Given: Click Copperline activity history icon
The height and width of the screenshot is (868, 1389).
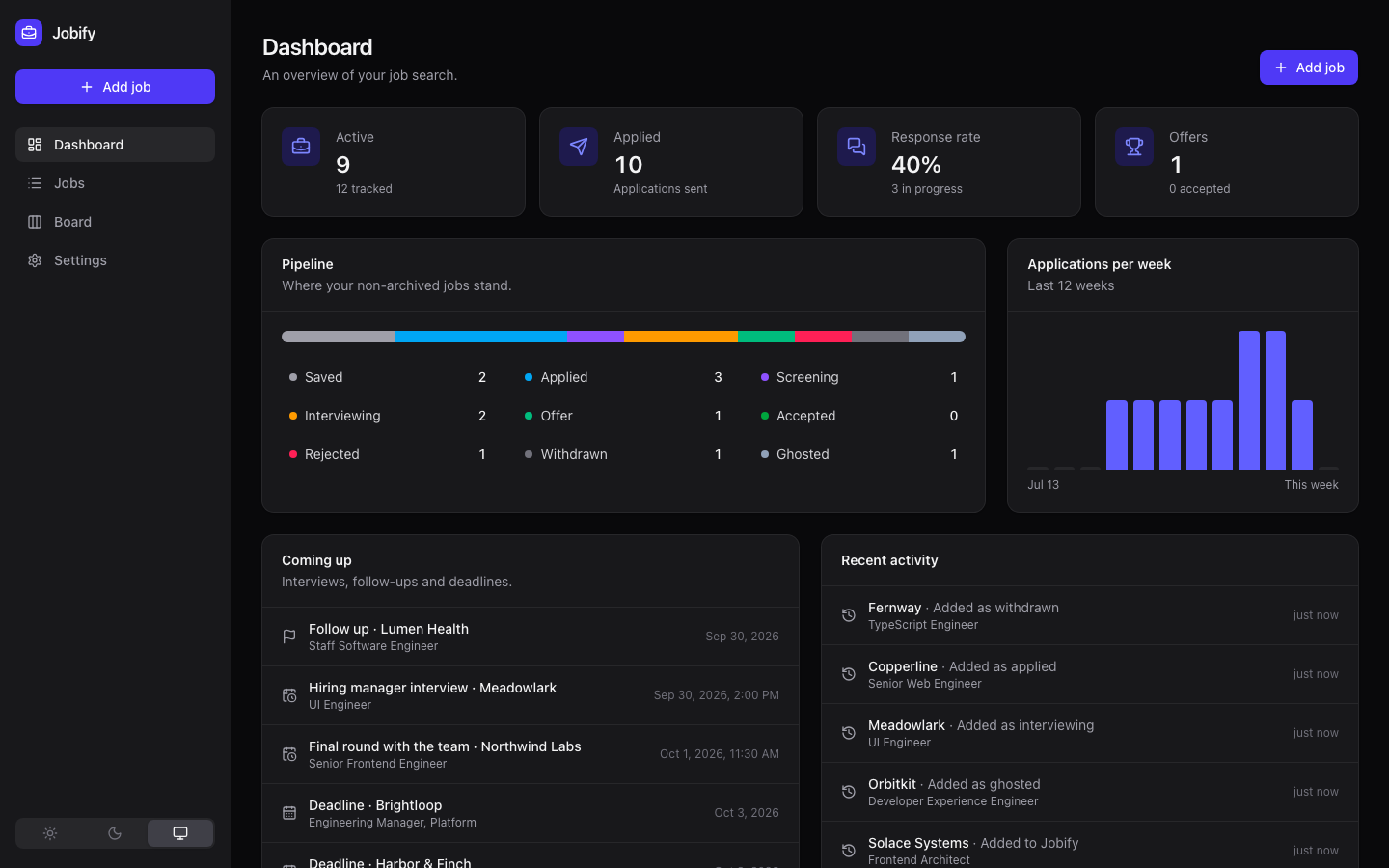Looking at the screenshot, I should click(849, 674).
